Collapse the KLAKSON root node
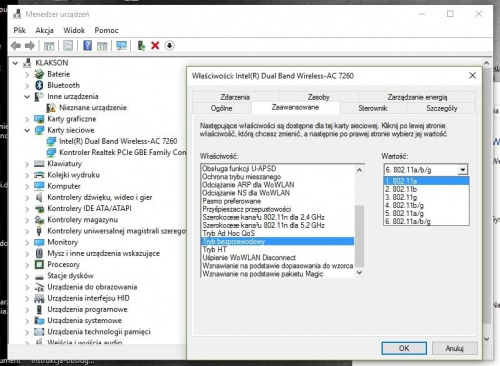The width and height of the screenshot is (500, 366). click(x=15, y=63)
